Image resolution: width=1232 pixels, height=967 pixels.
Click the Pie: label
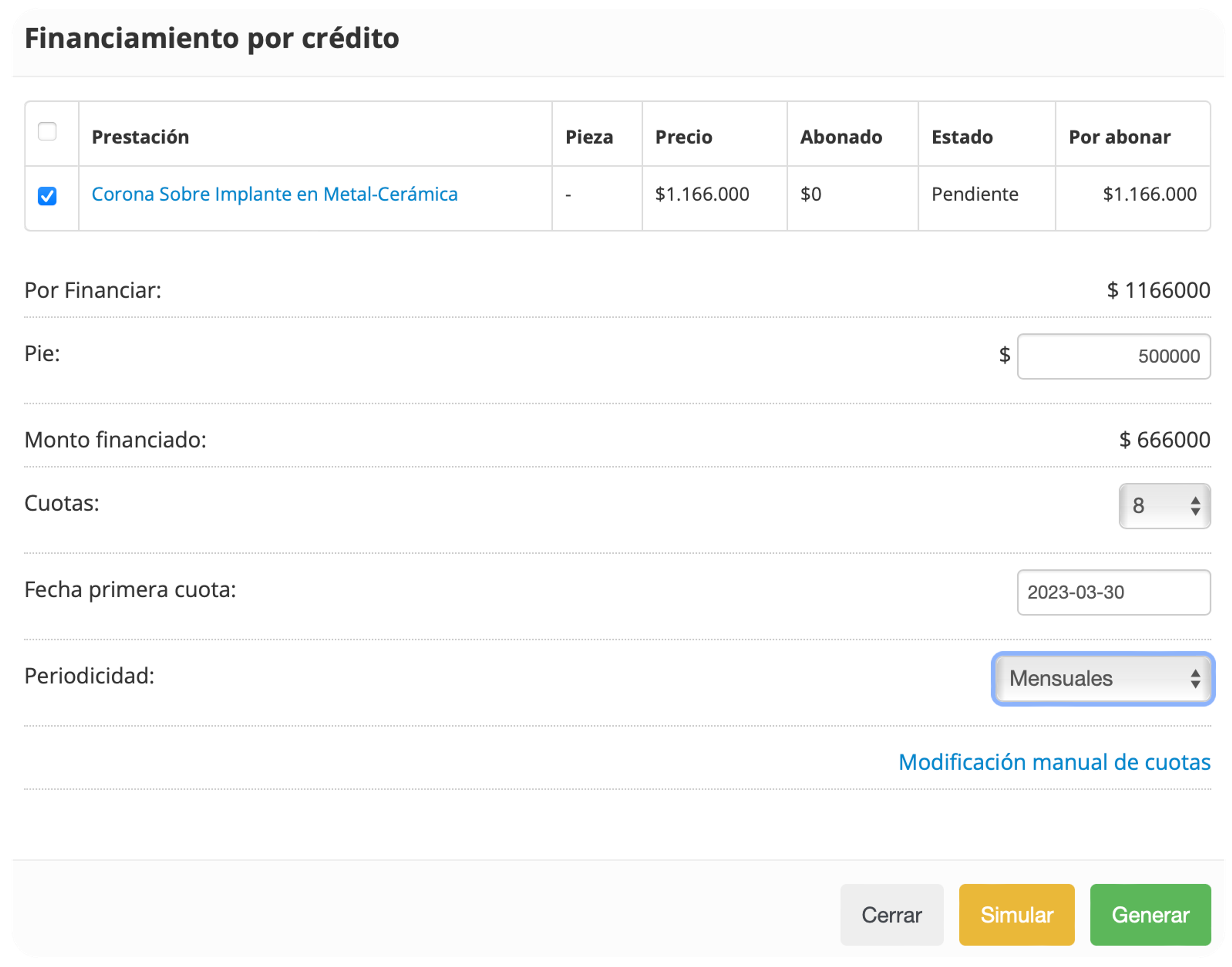click(42, 354)
